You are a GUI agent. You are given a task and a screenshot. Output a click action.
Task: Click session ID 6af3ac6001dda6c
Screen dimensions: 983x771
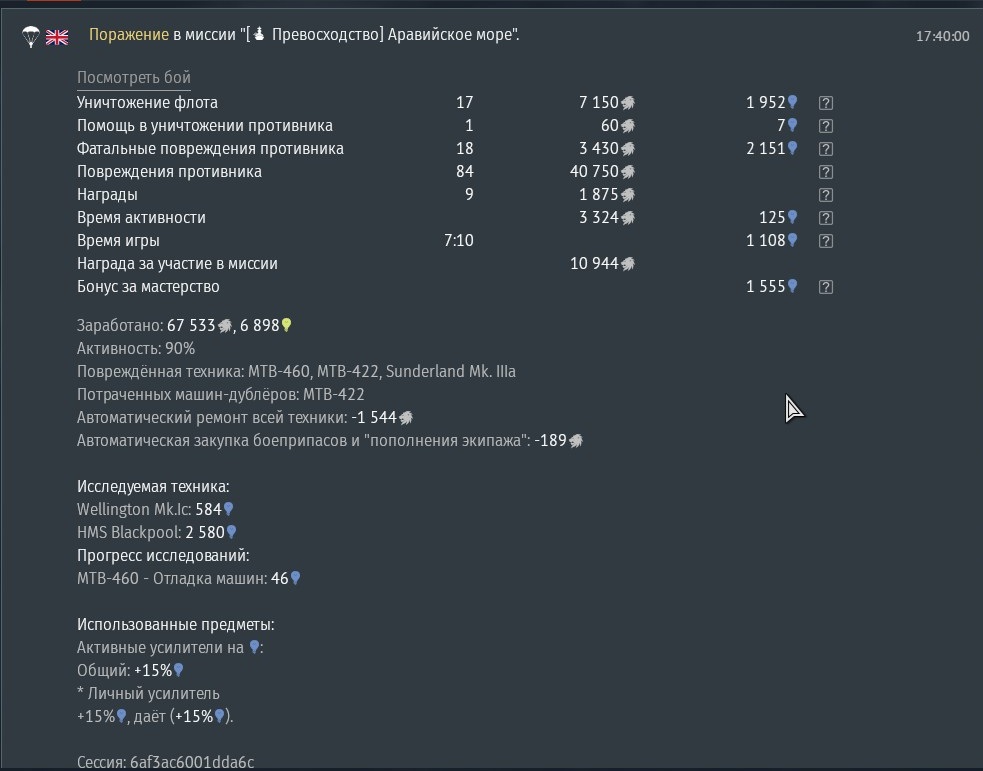pos(192,762)
